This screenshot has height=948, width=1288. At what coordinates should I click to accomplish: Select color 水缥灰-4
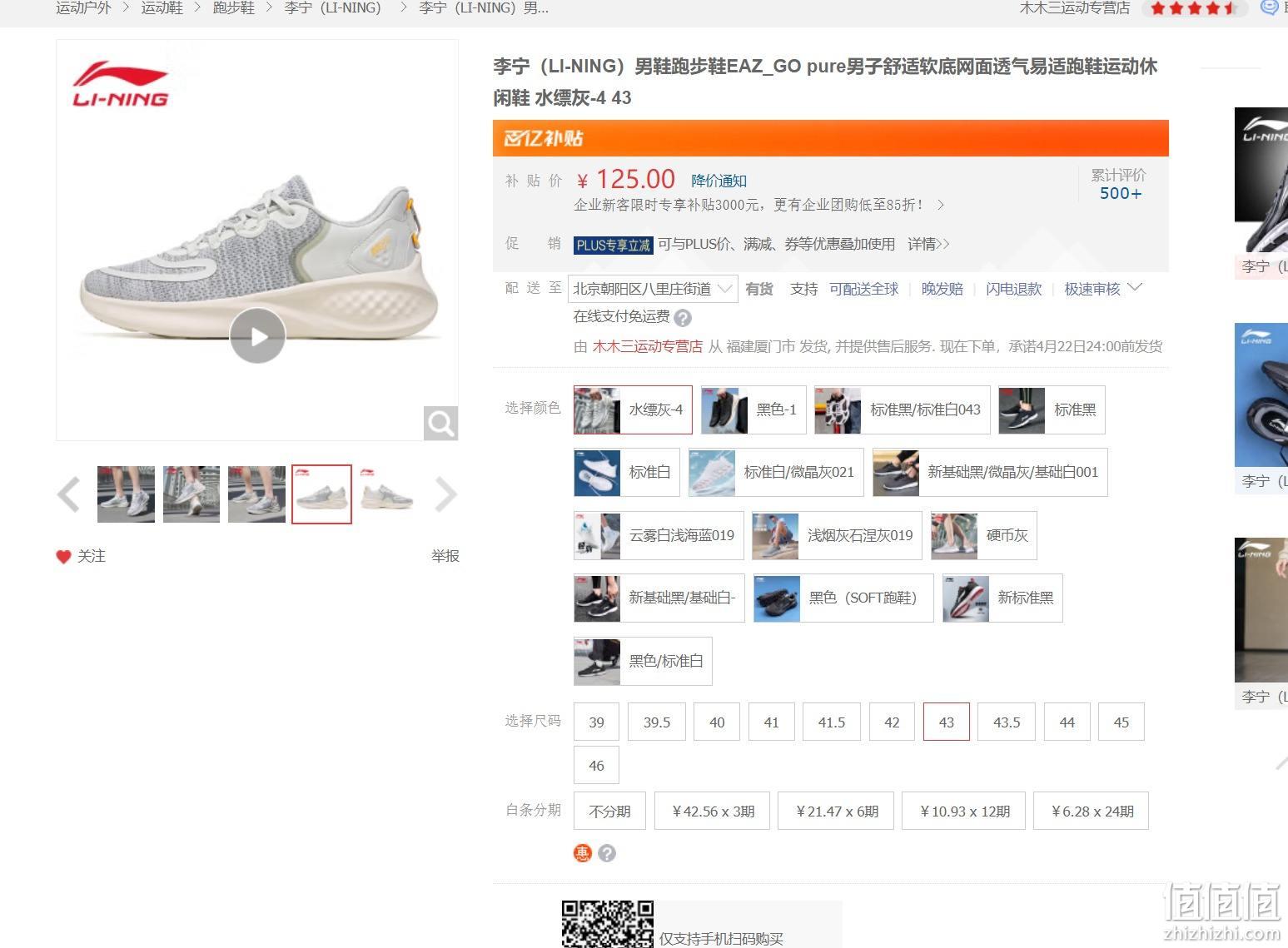(x=633, y=409)
